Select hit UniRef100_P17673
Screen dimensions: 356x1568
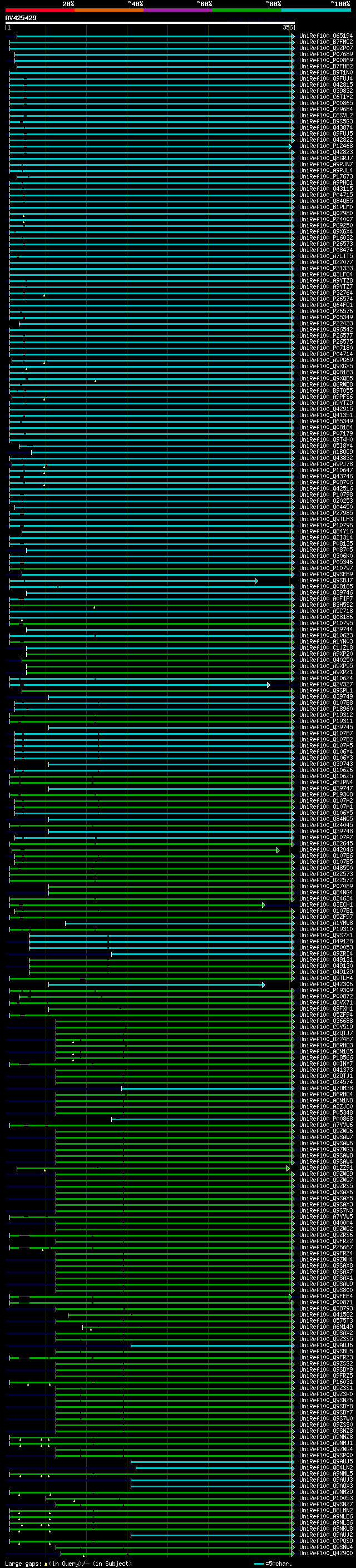tap(326, 176)
